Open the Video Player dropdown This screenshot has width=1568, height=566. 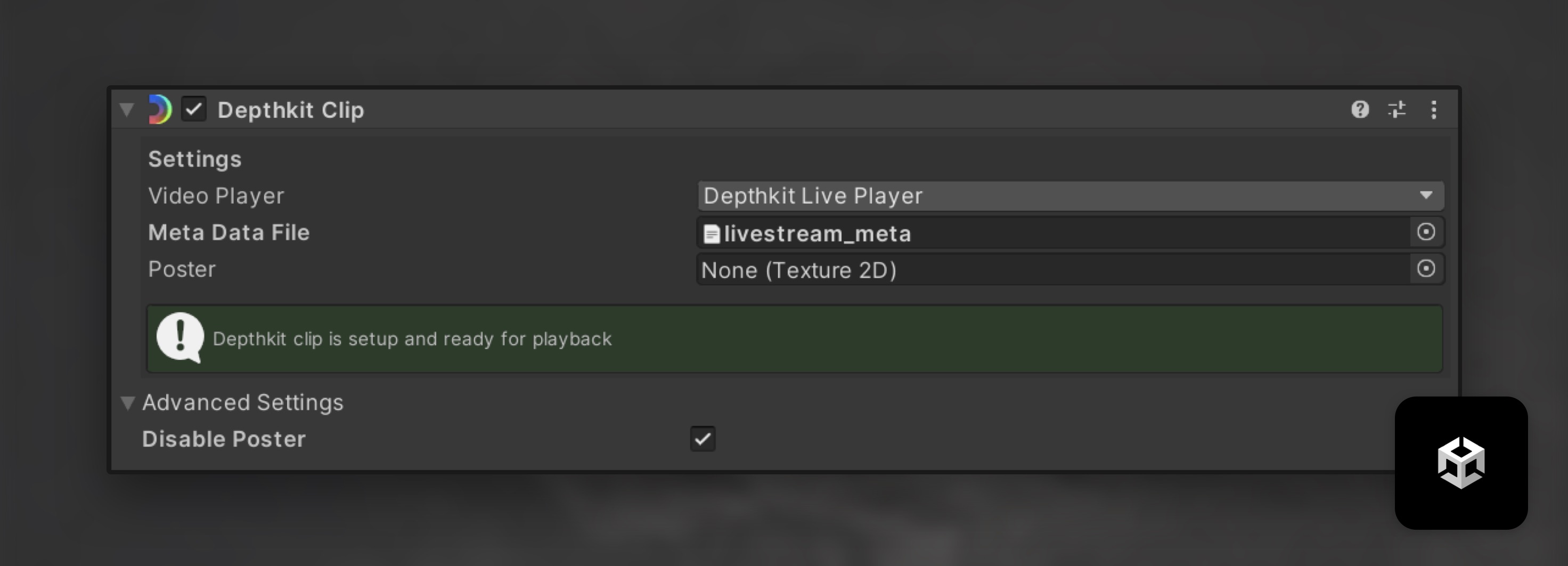(1070, 196)
